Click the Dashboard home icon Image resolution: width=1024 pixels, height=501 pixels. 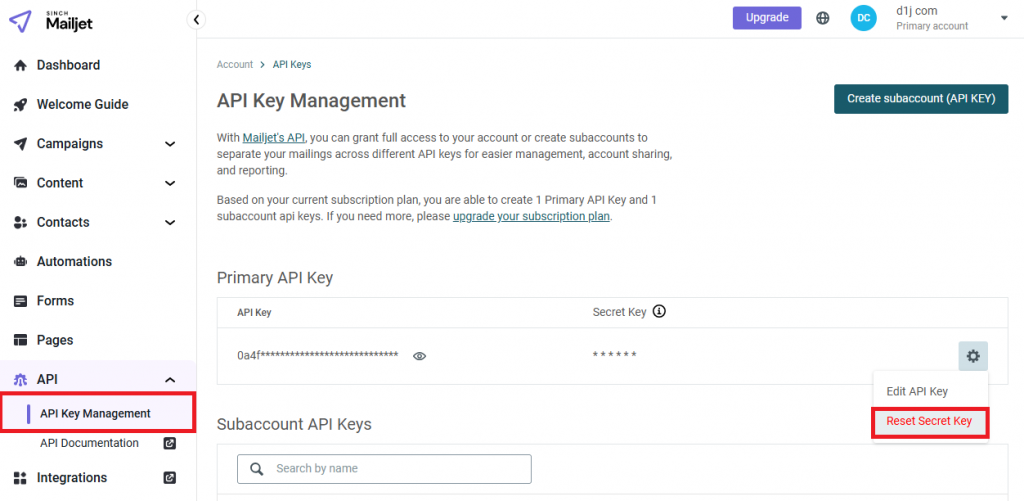tap(20, 65)
